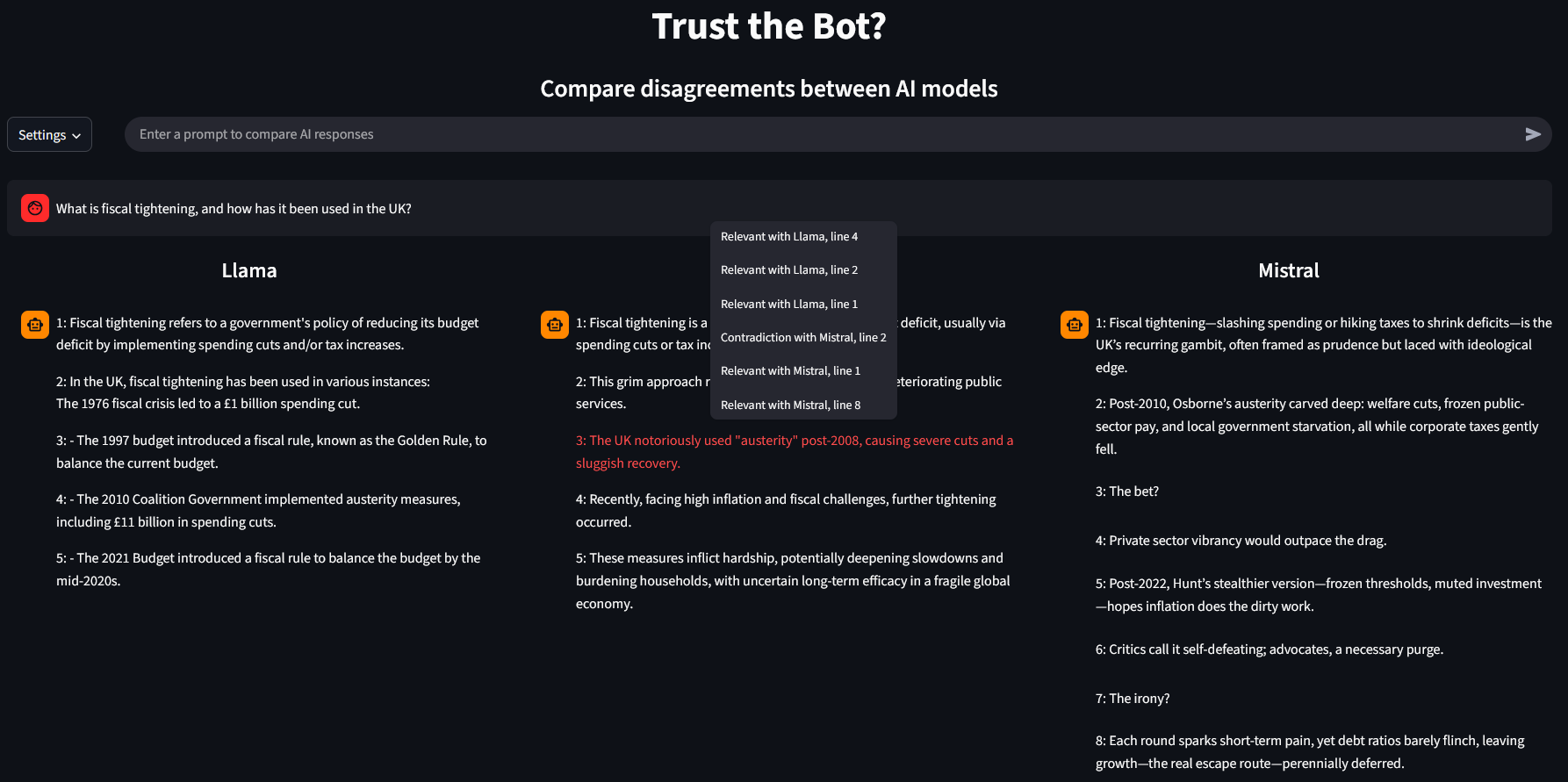This screenshot has height=782, width=1568.
Task: Click Mistral line 2 on Osborne's austerity
Action: click(1317, 427)
